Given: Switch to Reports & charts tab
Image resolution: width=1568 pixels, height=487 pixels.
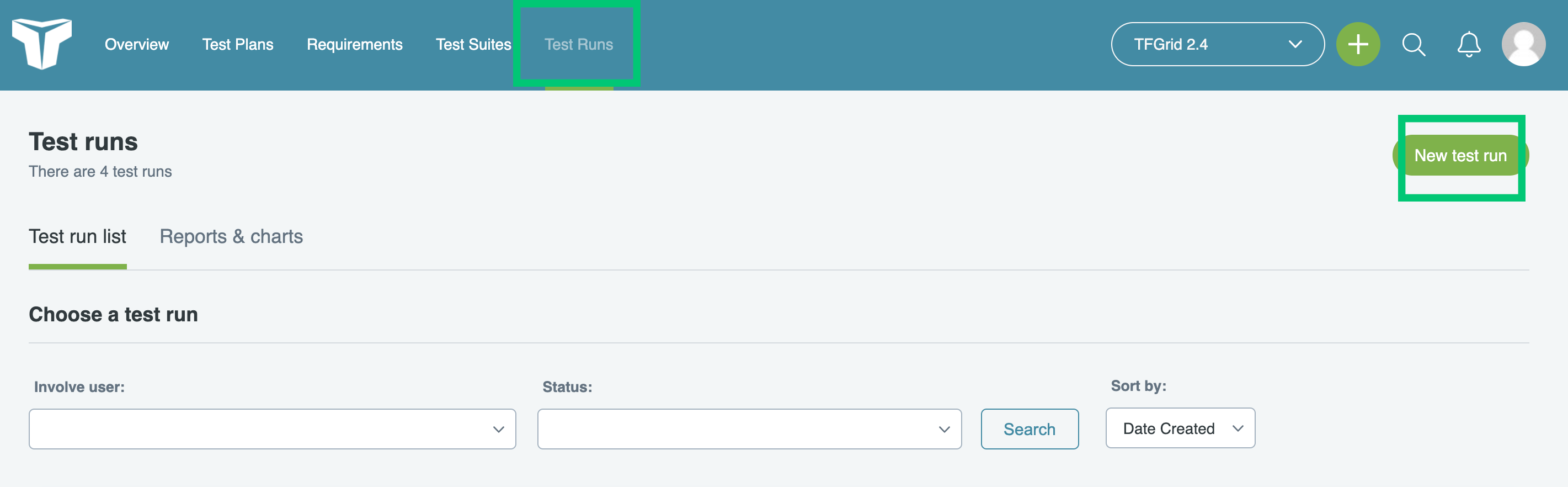Looking at the screenshot, I should pos(231,236).
